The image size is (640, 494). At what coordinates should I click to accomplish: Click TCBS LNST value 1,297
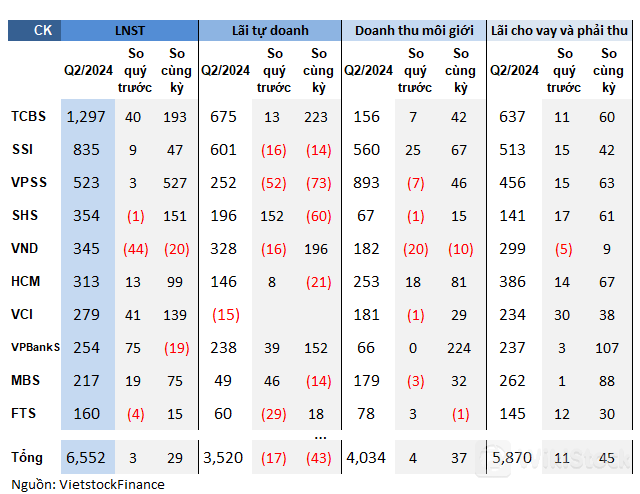pyautogui.click(x=86, y=117)
